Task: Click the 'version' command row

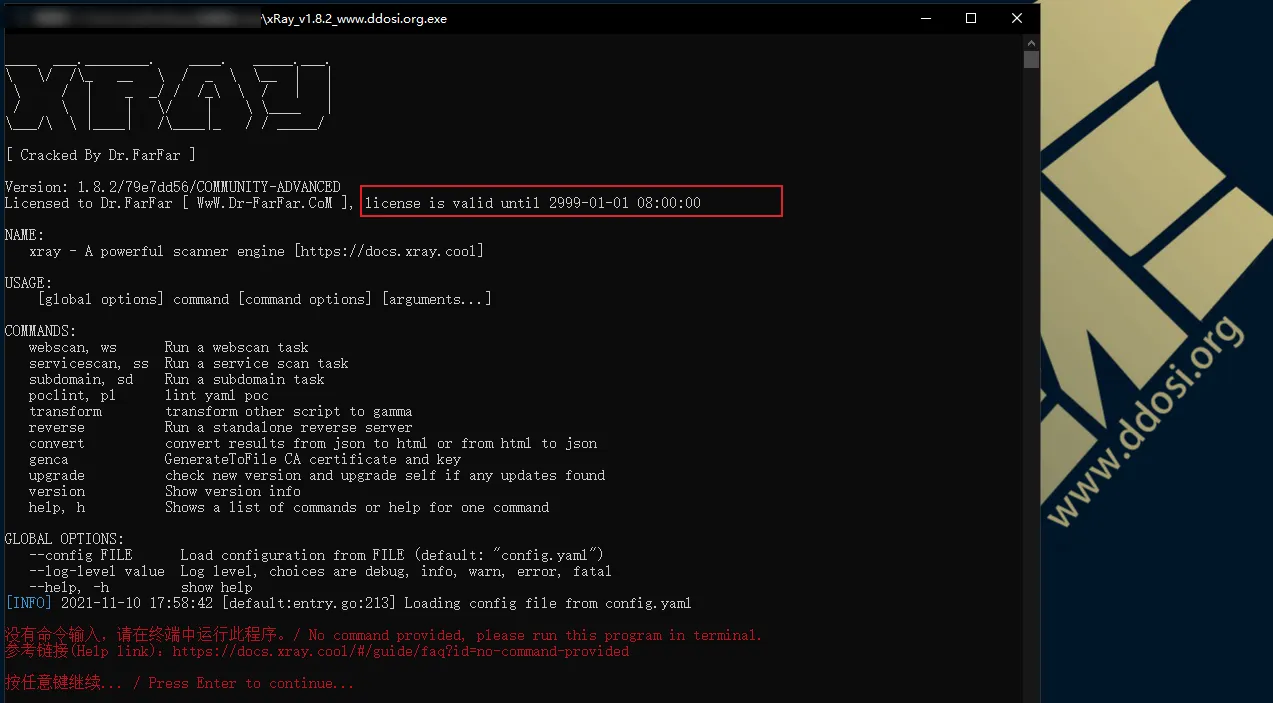Action: pyautogui.click(x=165, y=491)
